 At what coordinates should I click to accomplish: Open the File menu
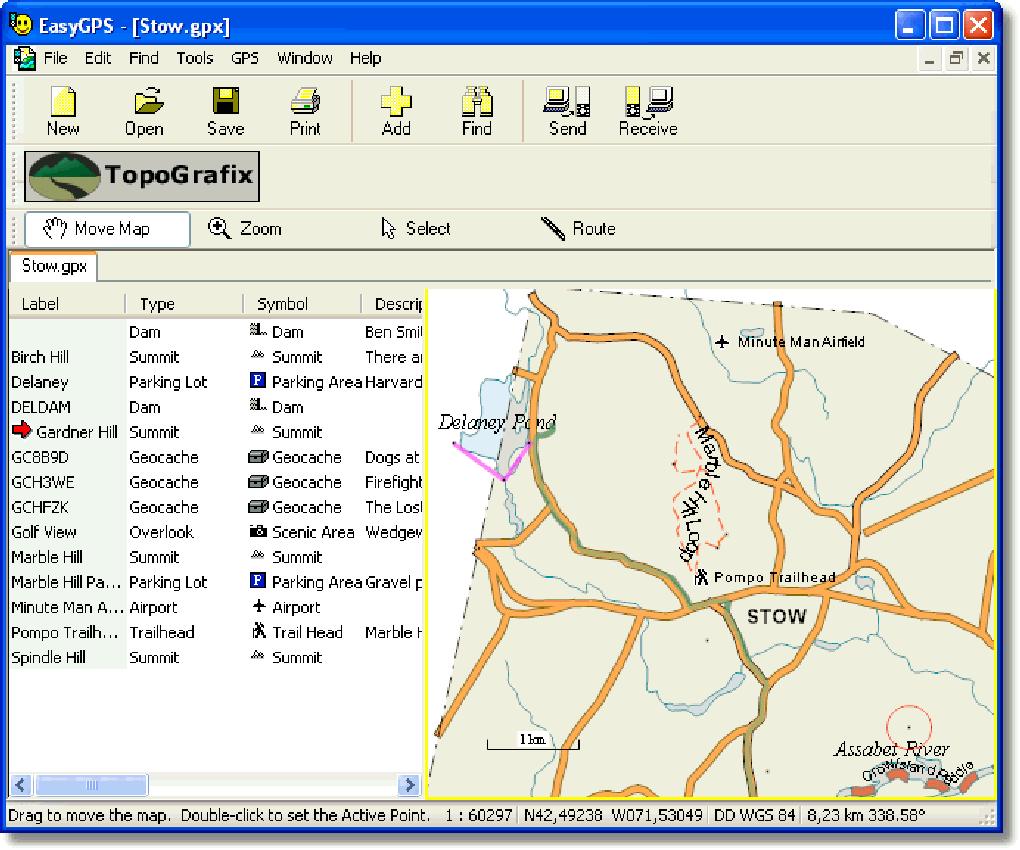pos(55,58)
